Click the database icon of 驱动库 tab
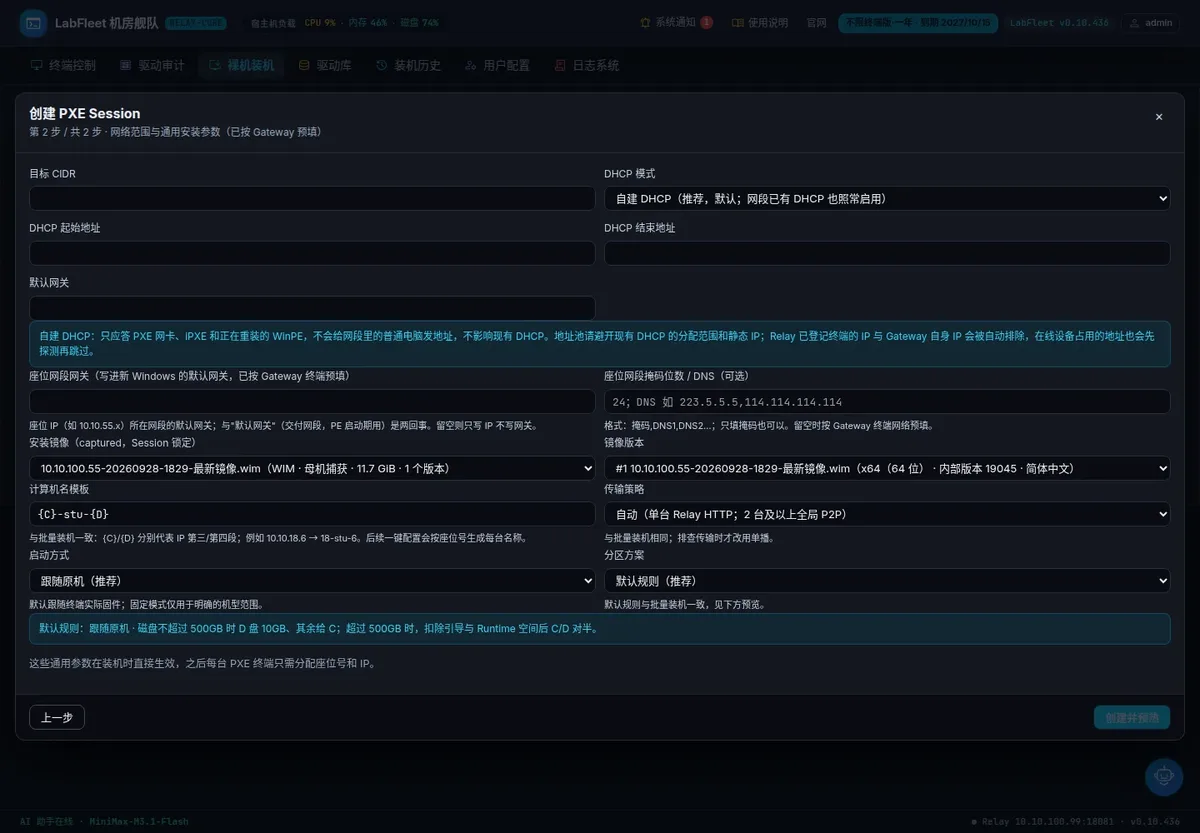Screen dimensions: 1200x833 303,65
